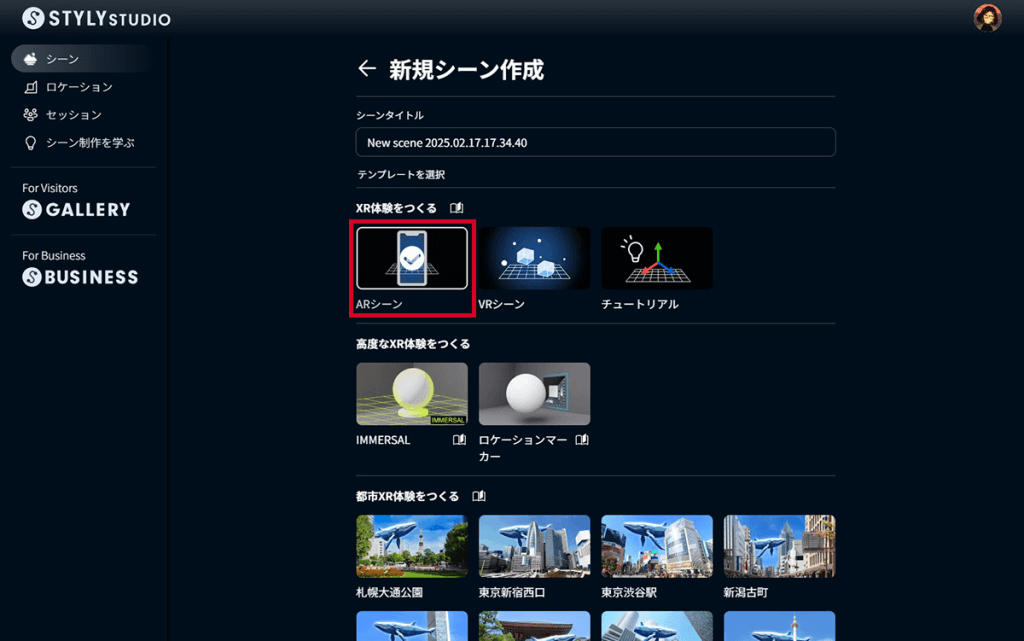Select the ARシーン template
1024x641 pixels.
[411, 258]
